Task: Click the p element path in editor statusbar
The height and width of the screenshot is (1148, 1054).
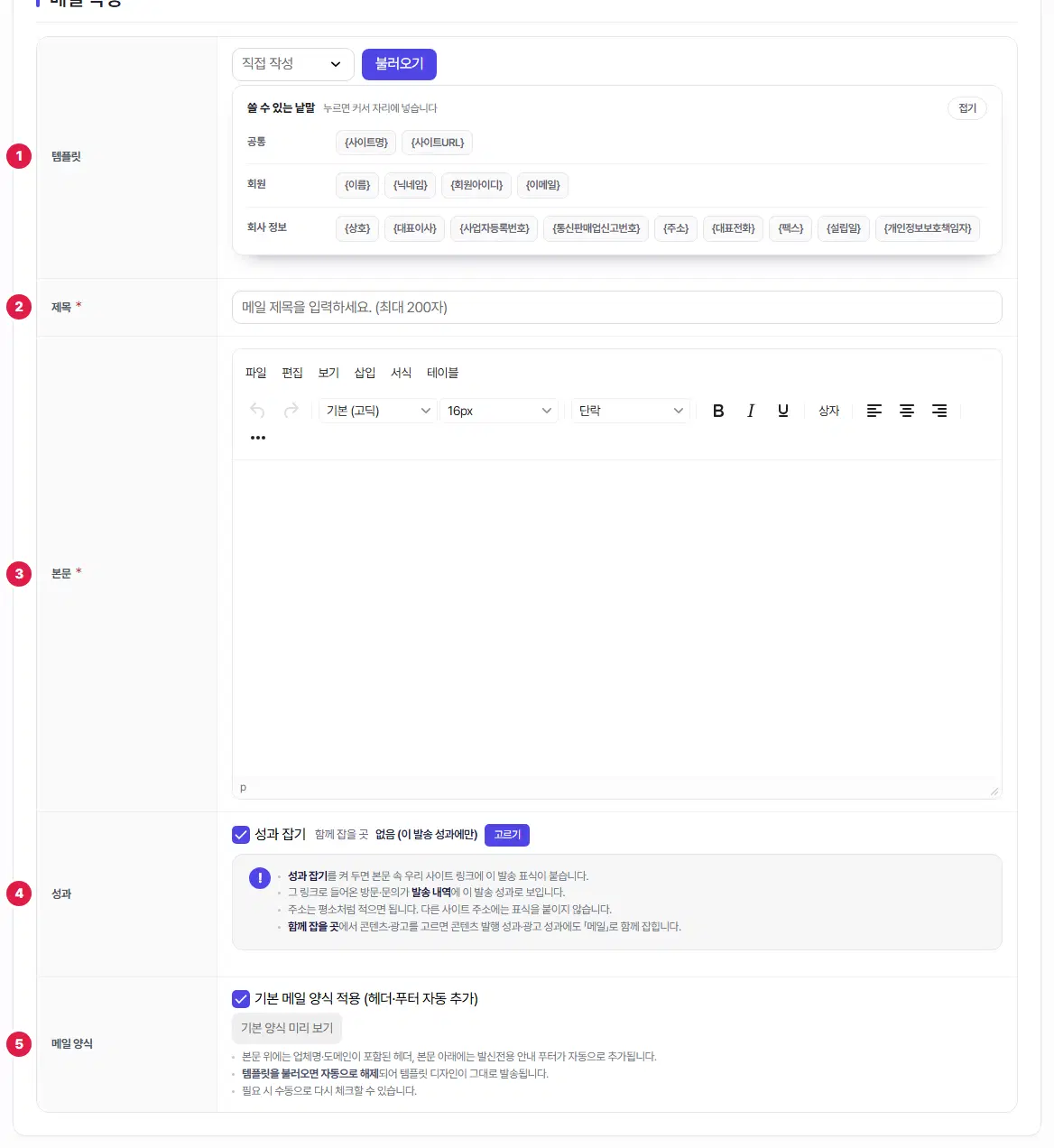Action: [x=243, y=788]
